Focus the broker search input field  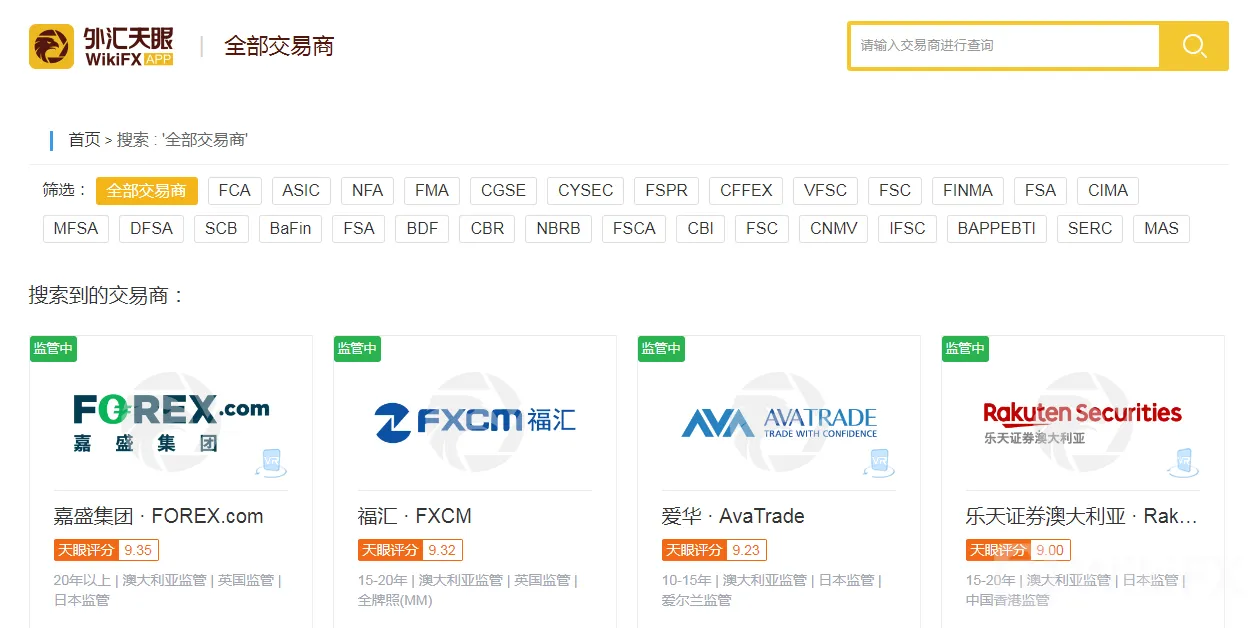point(1005,46)
